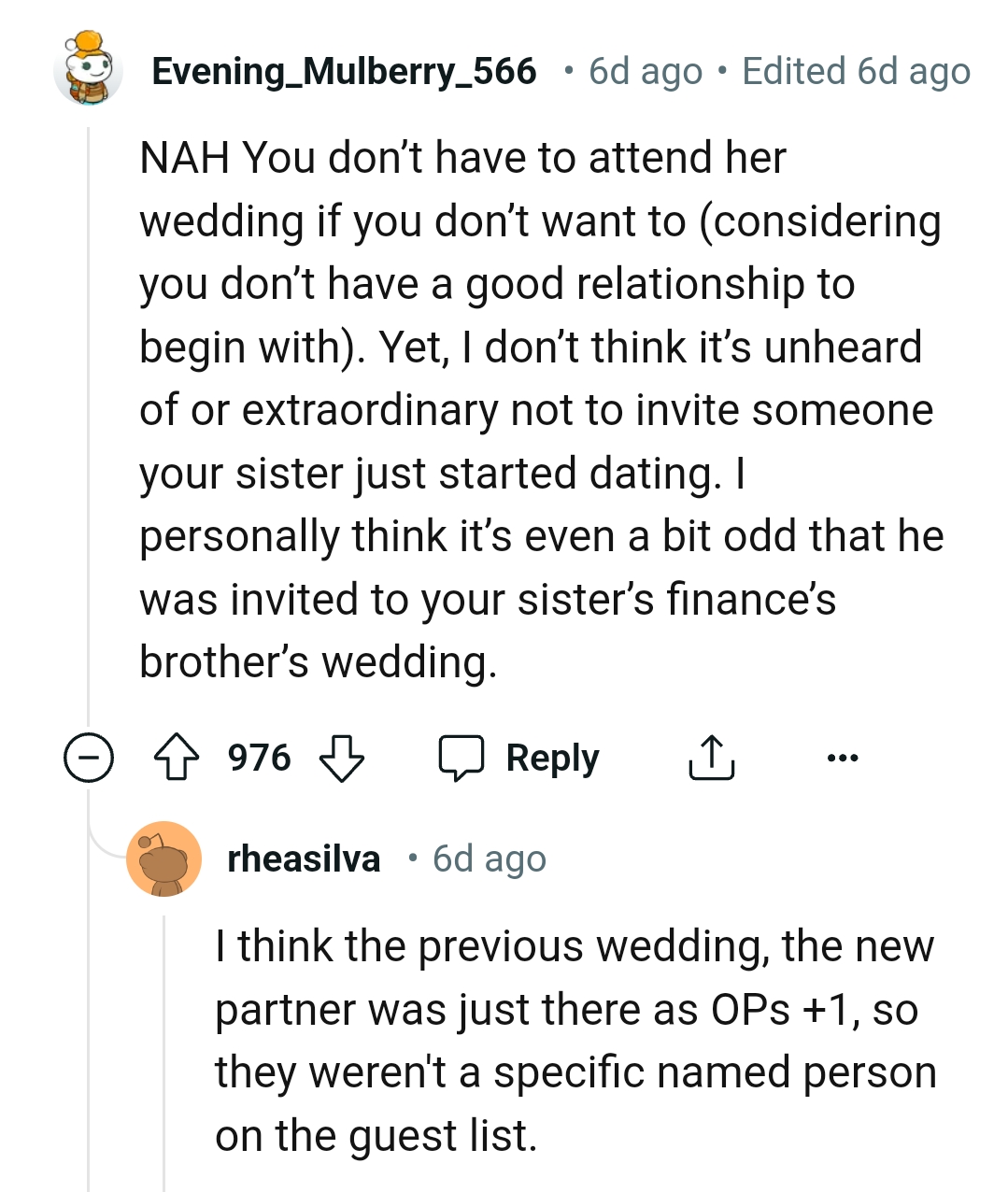The width and height of the screenshot is (1008, 1192).
Task: Open Evening_Mulberry_566's profile
Action: [x=345, y=70]
